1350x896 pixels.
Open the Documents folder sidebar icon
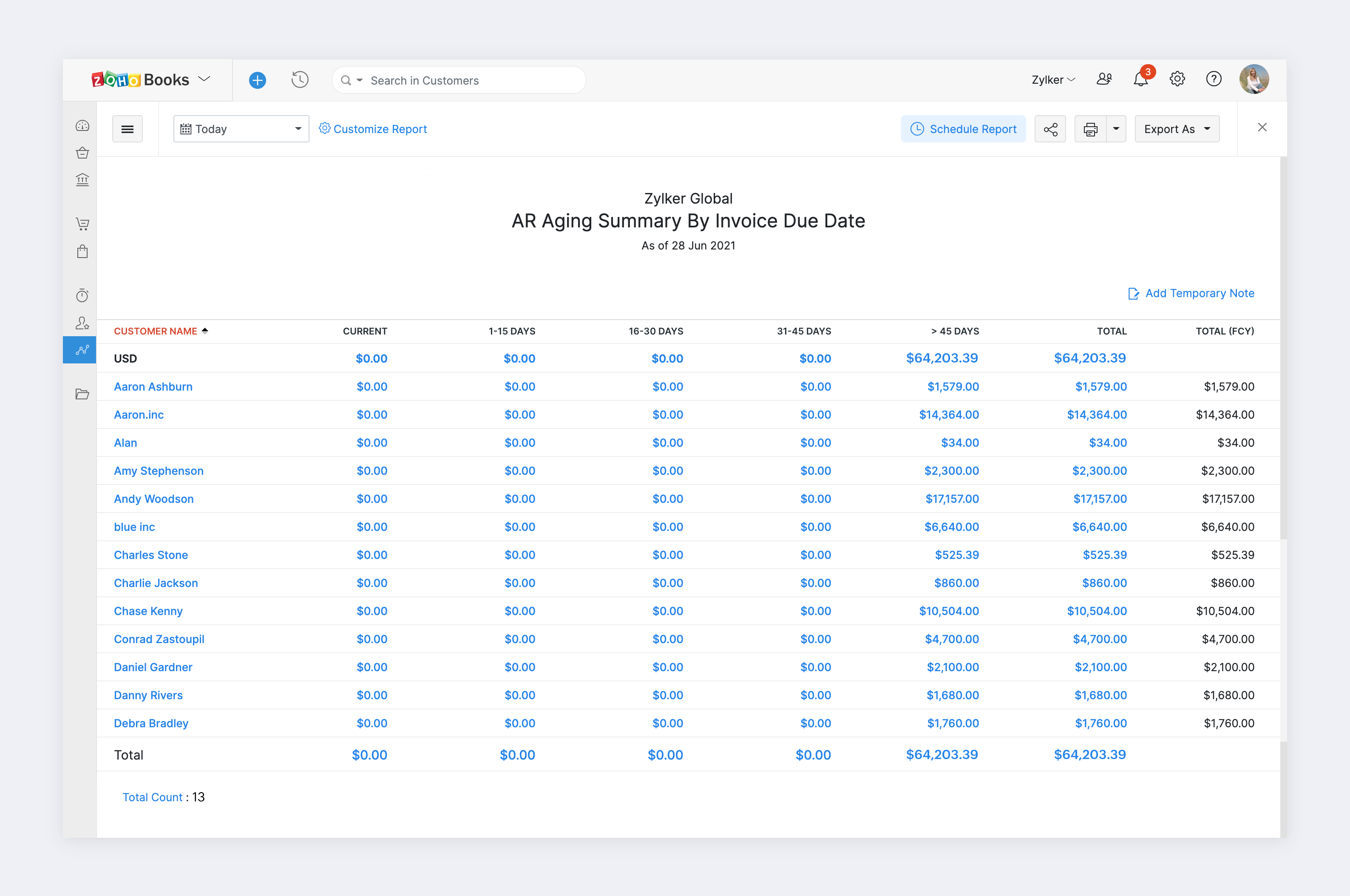82,394
